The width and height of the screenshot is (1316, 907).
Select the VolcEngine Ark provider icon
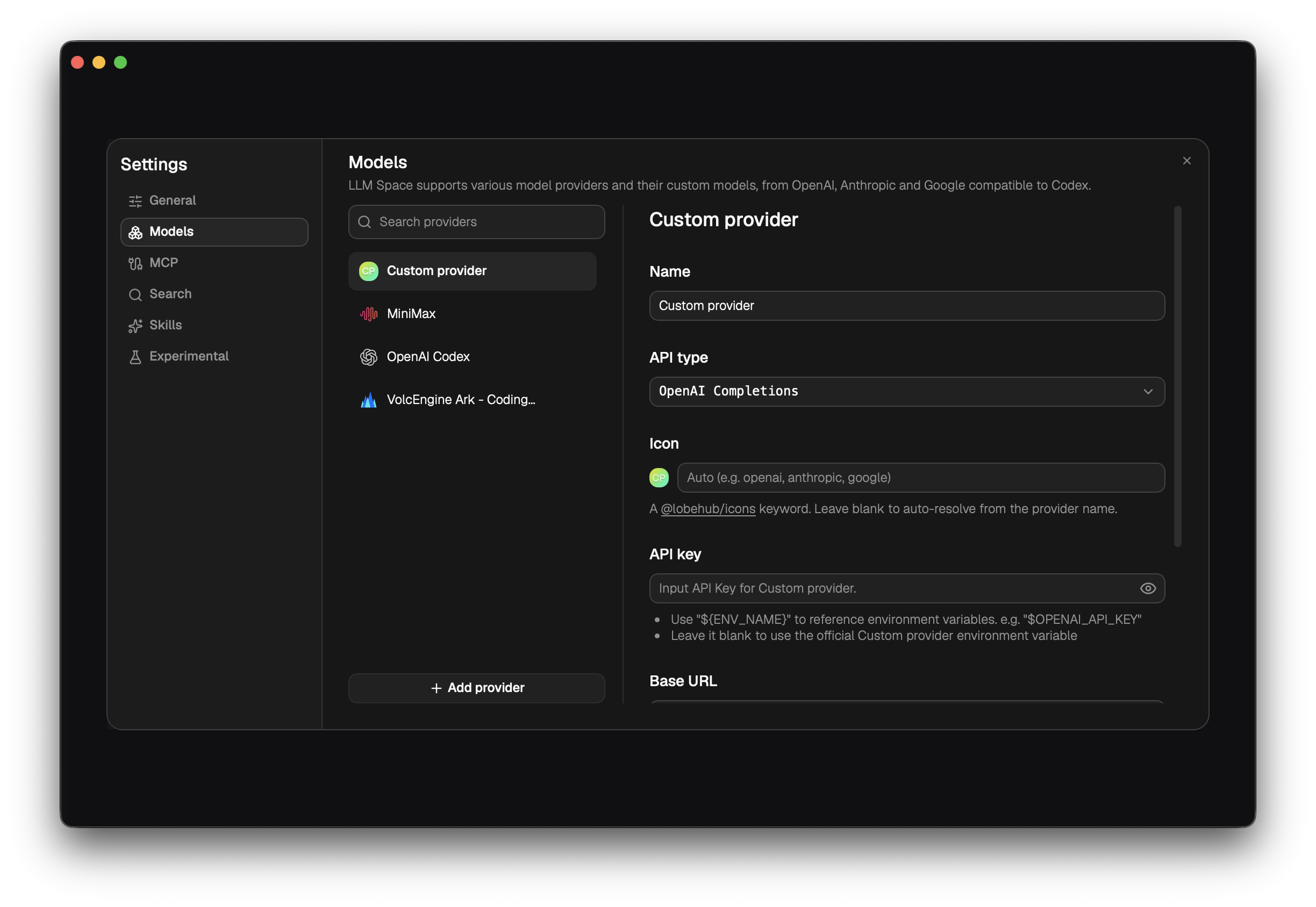point(369,400)
